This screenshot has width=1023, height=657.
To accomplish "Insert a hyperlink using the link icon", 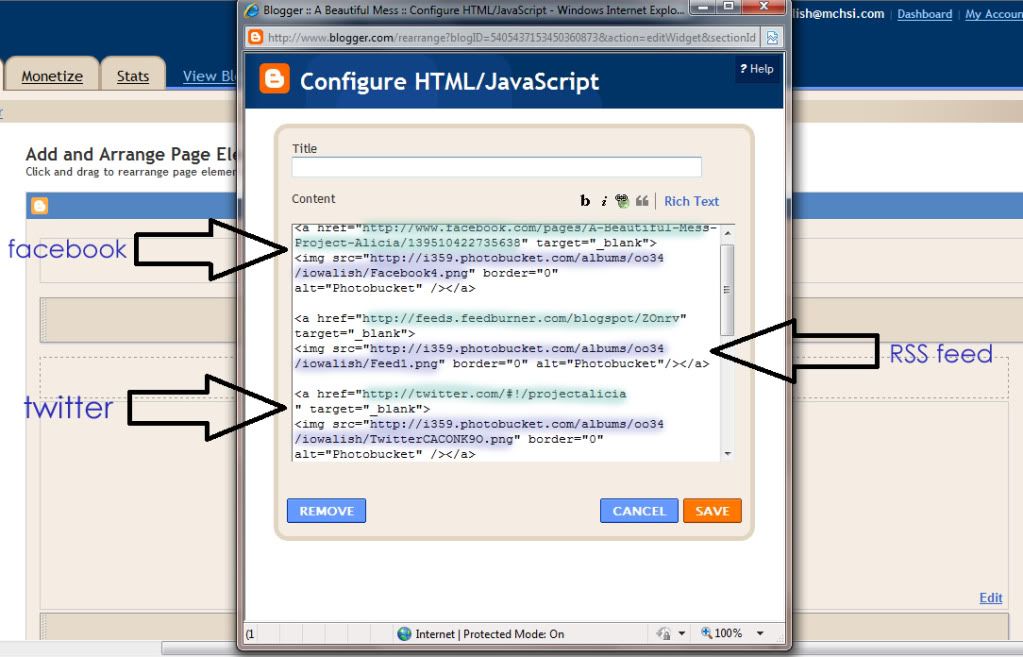I will coord(622,201).
